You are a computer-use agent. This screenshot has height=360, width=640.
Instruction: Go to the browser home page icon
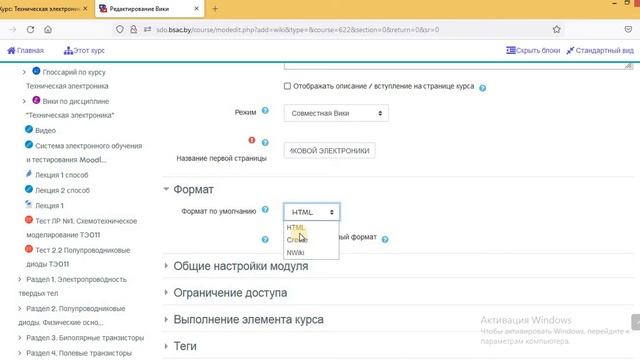(x=48, y=29)
